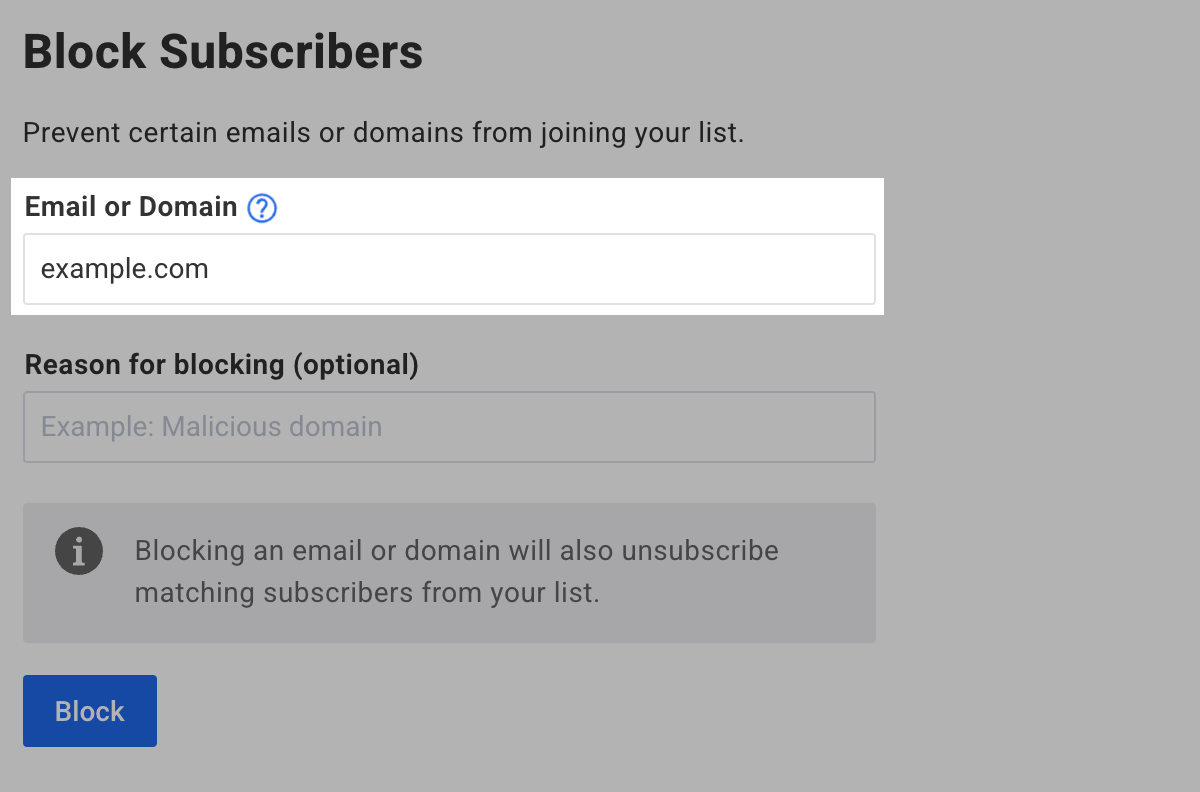This screenshot has height=792, width=1200.
Task: Click the info icon in the notice
Action: 79,551
